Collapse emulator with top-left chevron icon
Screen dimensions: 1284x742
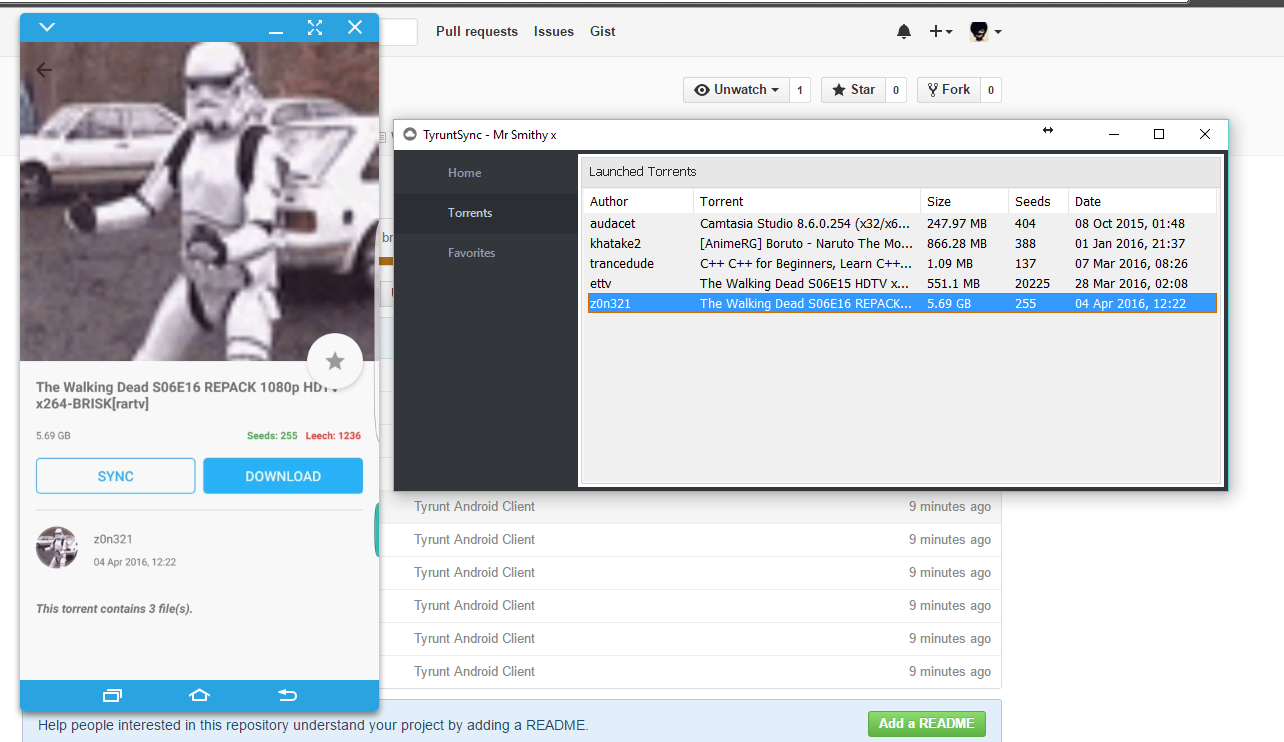pos(46,27)
